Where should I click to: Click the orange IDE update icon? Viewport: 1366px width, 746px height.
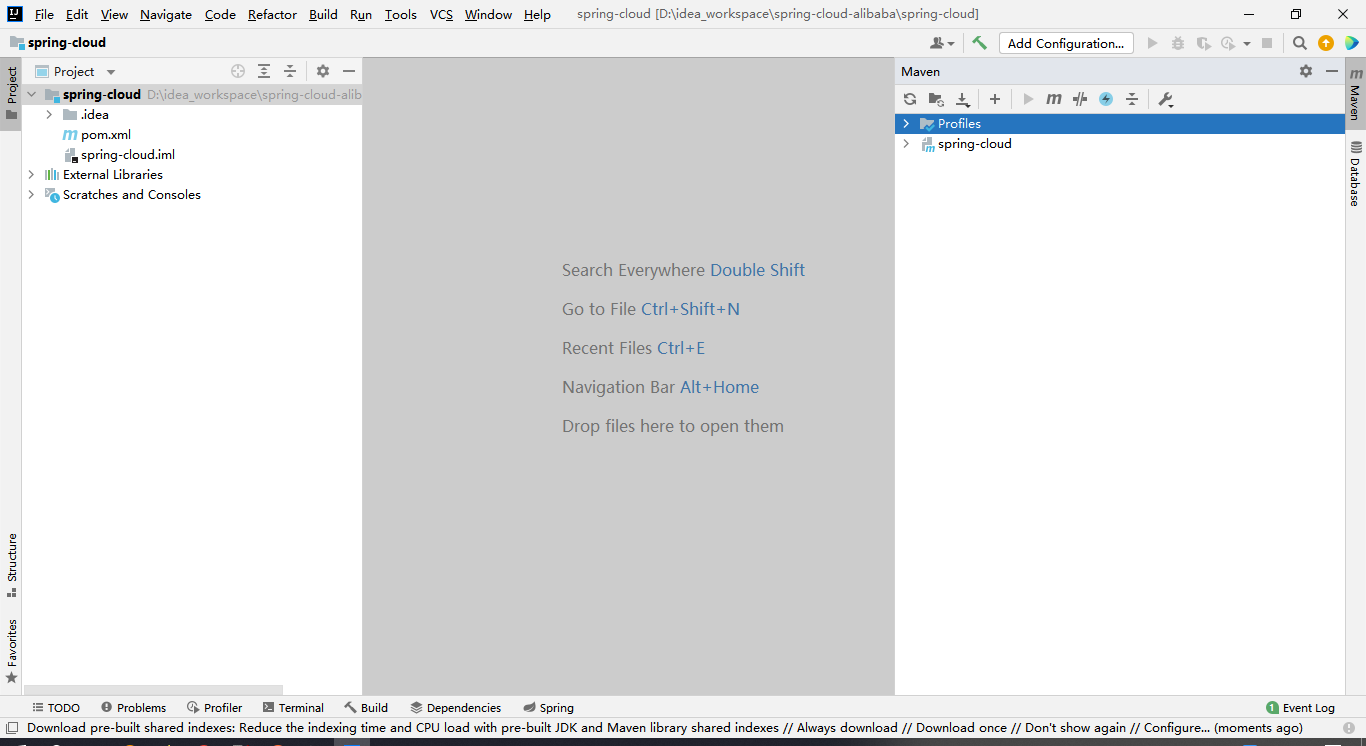click(x=1326, y=43)
